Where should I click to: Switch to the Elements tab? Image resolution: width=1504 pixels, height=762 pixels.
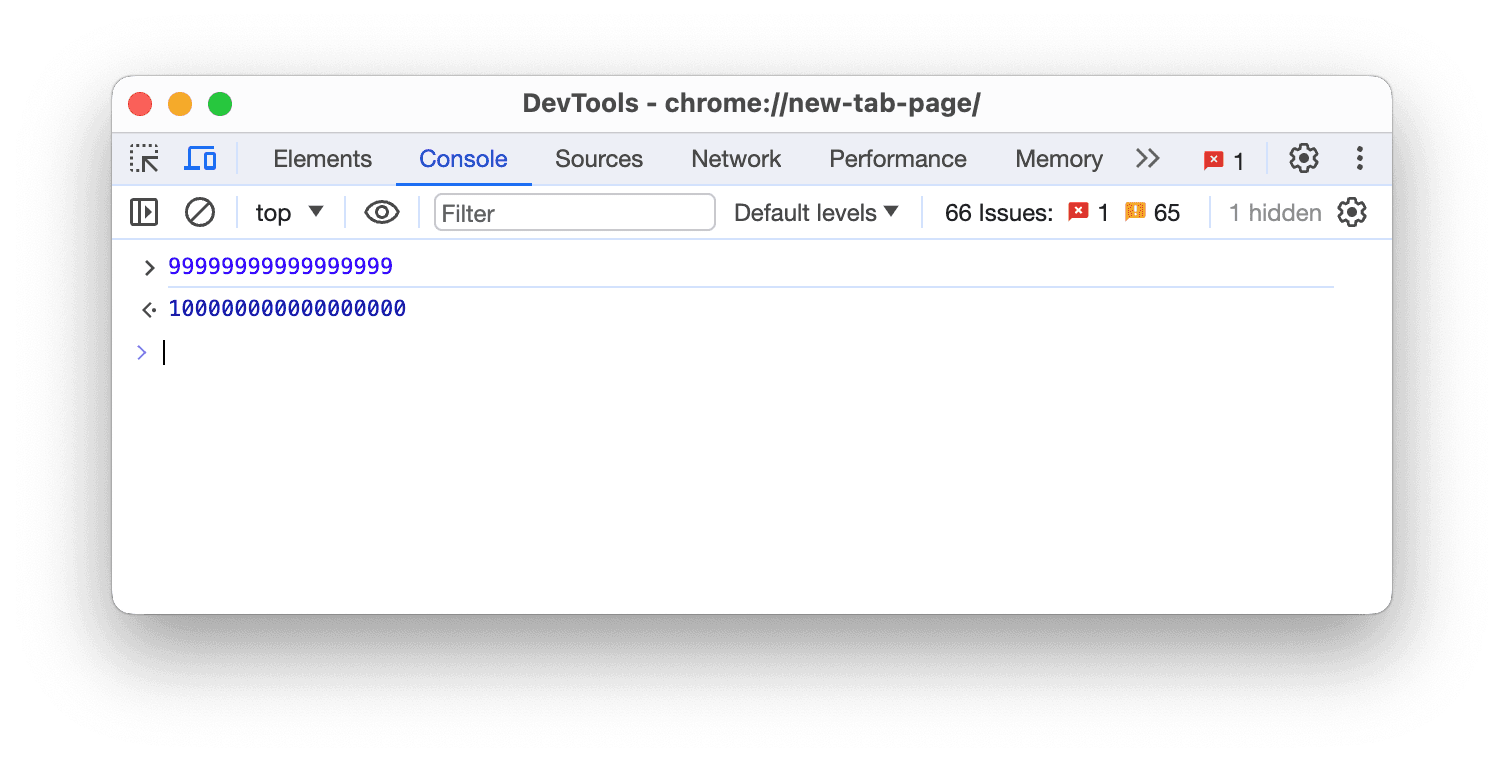(322, 159)
